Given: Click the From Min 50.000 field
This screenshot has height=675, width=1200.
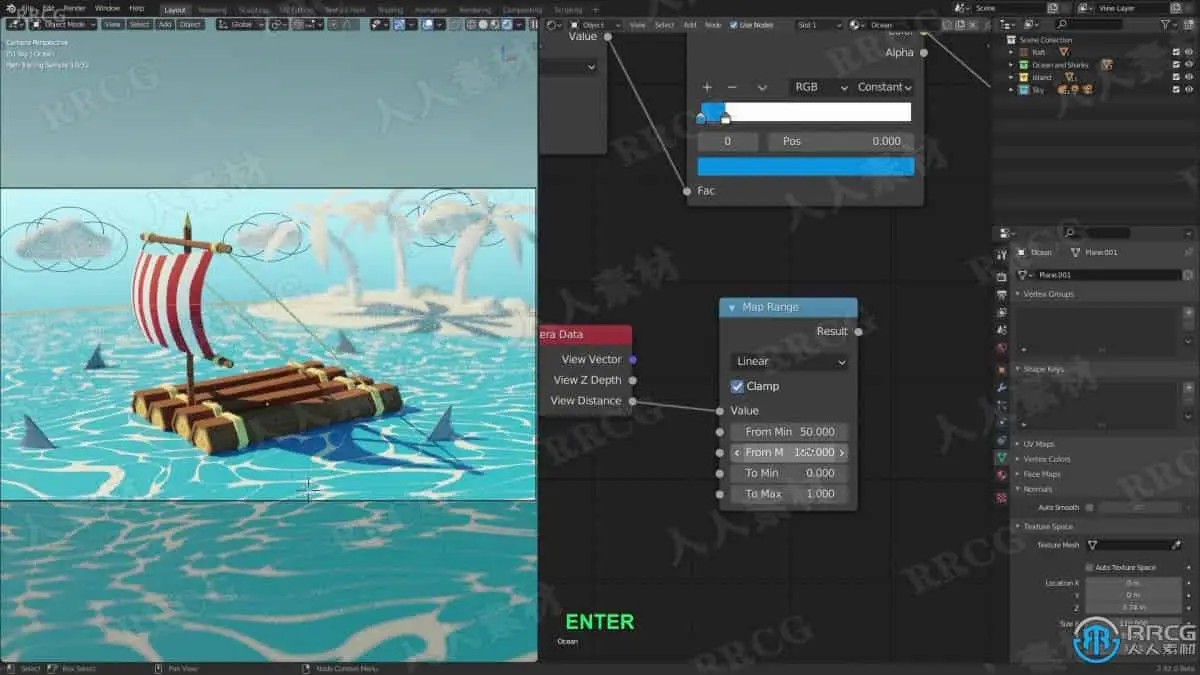Looking at the screenshot, I should 788,432.
